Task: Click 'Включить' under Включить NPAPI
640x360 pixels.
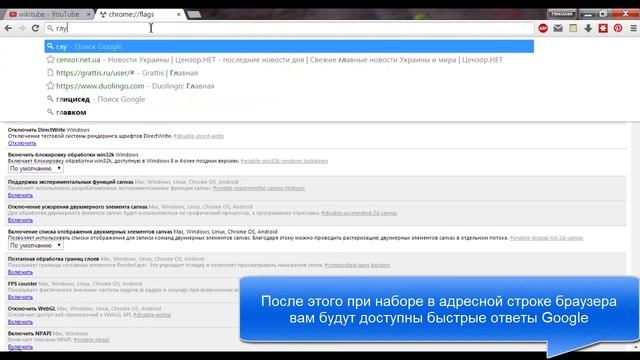Action: coord(20,347)
